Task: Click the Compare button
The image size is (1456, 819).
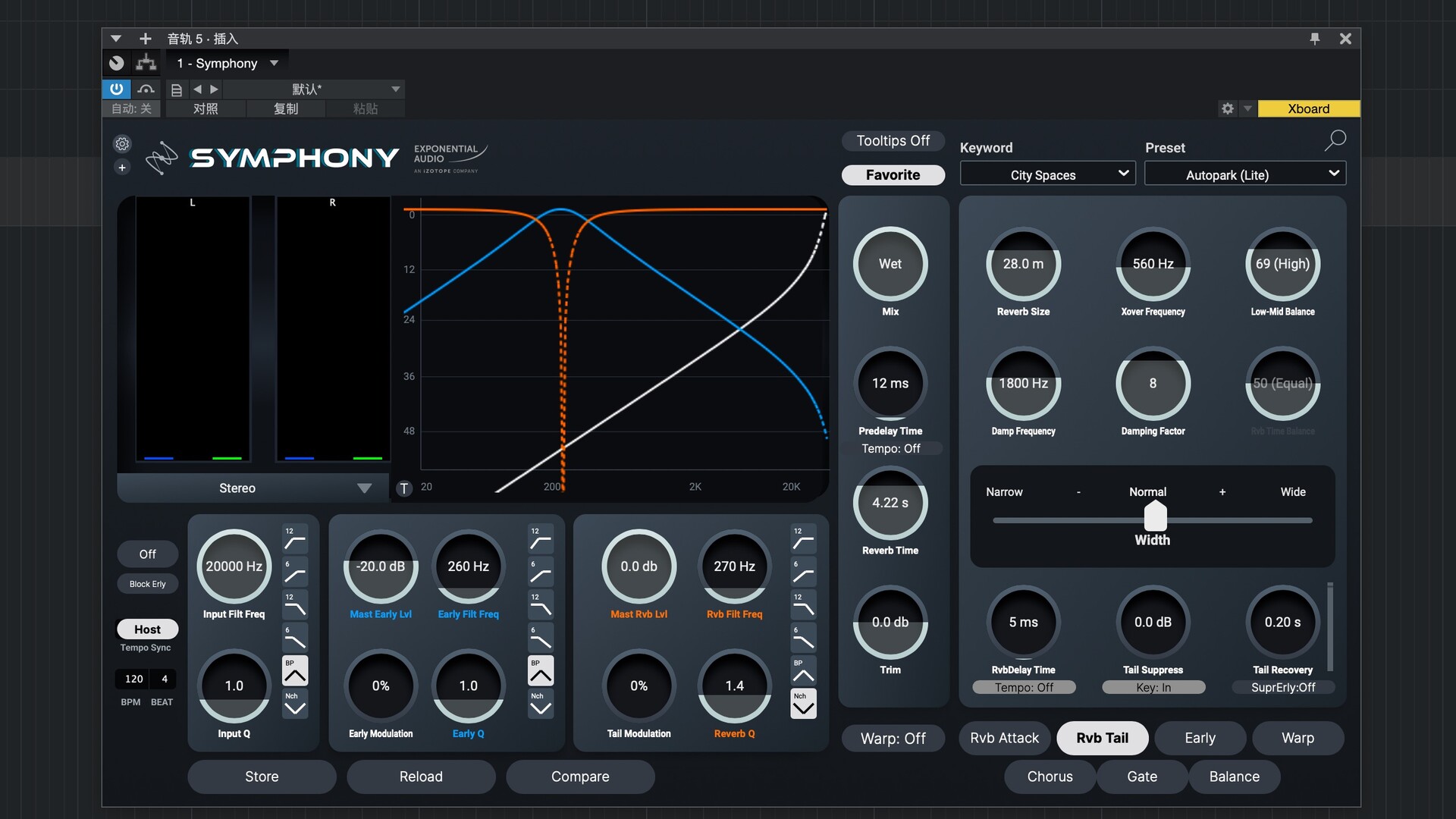Action: pyautogui.click(x=579, y=777)
